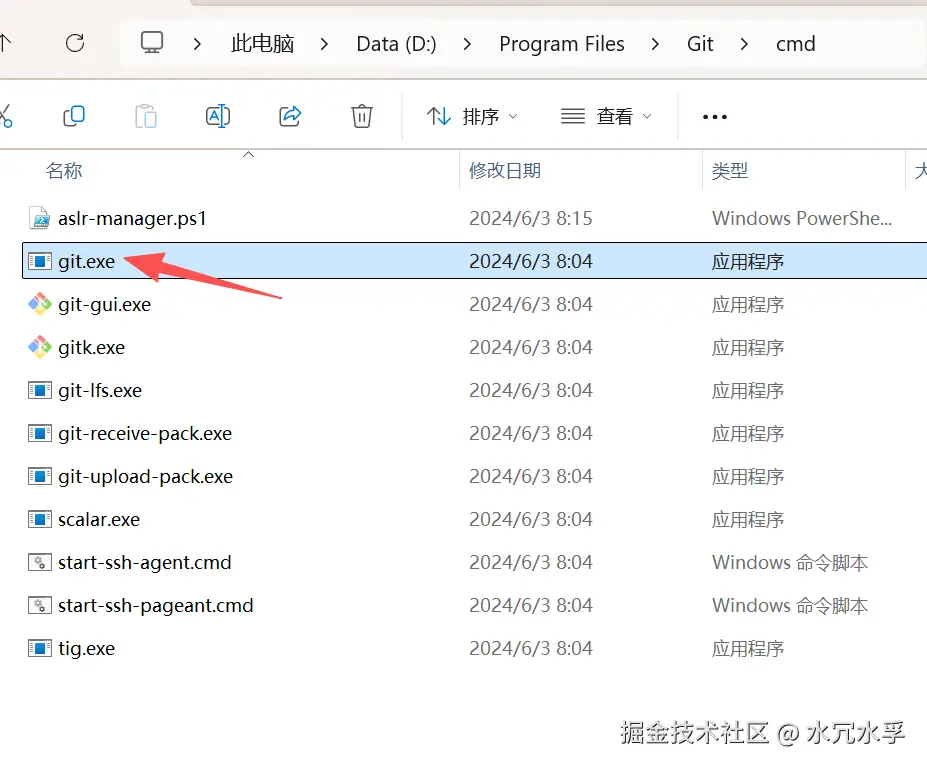This screenshot has height=768, width=927.
Task: Click the Delete trash can icon
Action: (362, 116)
